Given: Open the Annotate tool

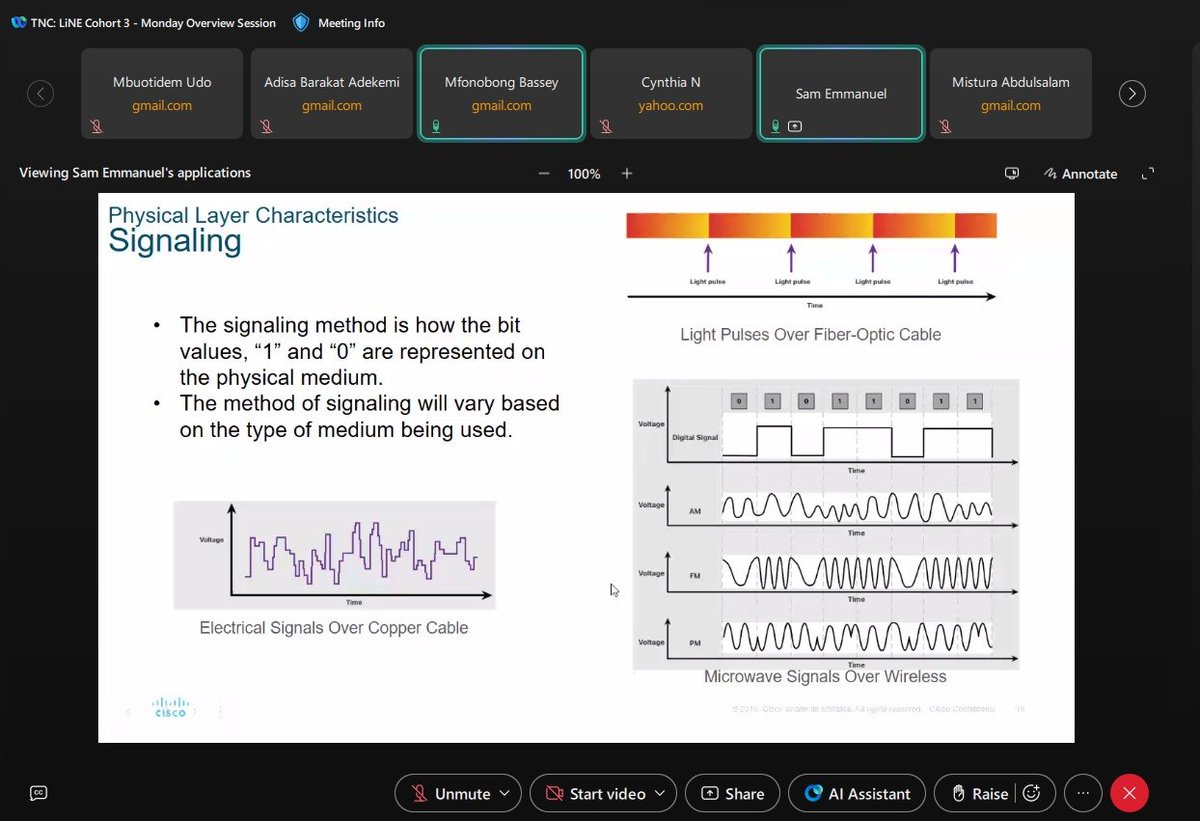Looking at the screenshot, I should pos(1080,173).
